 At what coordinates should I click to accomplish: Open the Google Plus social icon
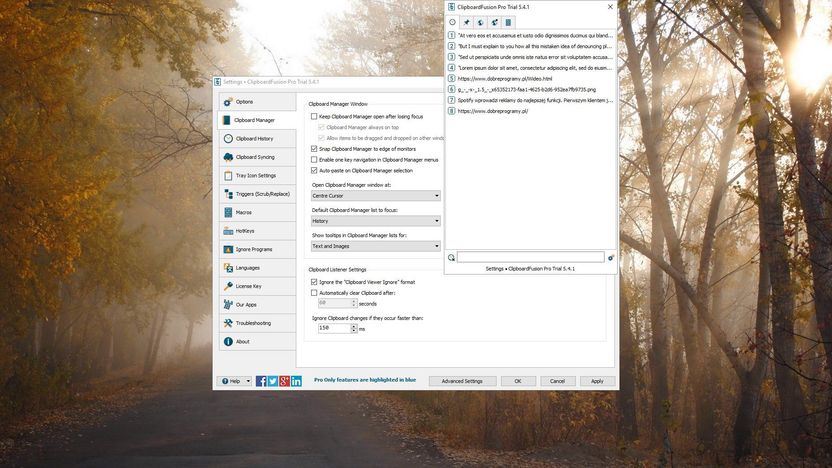coord(284,381)
